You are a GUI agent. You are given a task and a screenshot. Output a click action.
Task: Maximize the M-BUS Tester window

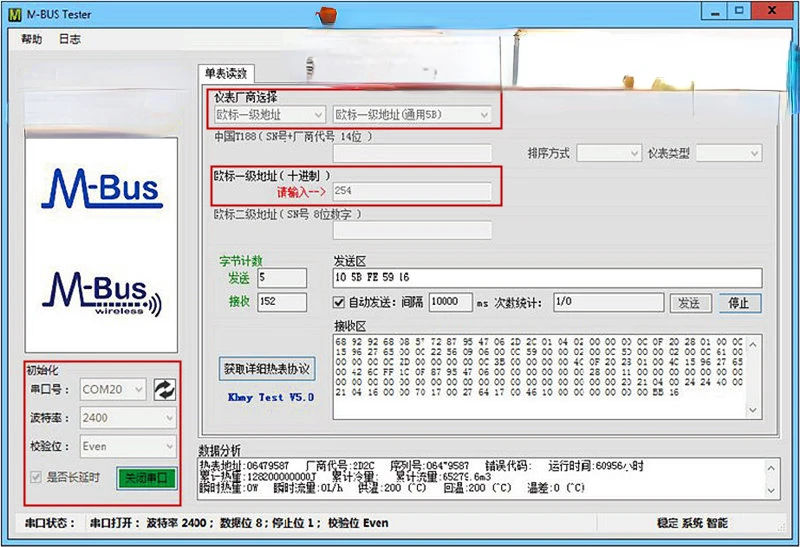point(739,12)
